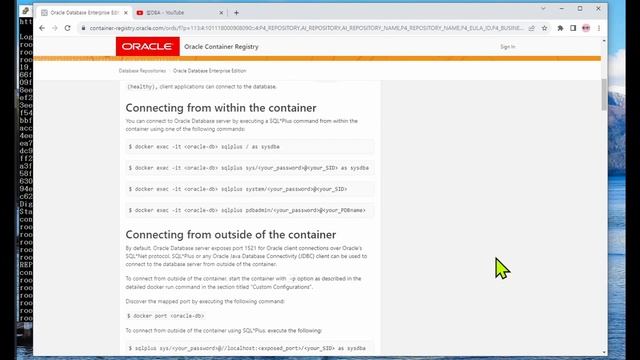640x360 pixels.
Task: Reload the page with the refresh icon
Action: coord(68,28)
